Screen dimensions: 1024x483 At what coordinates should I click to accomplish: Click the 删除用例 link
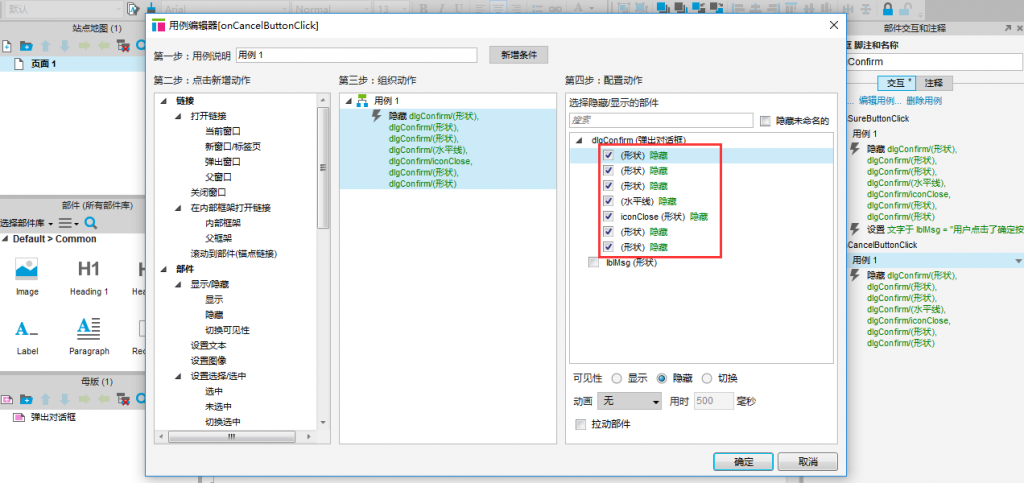point(924,101)
